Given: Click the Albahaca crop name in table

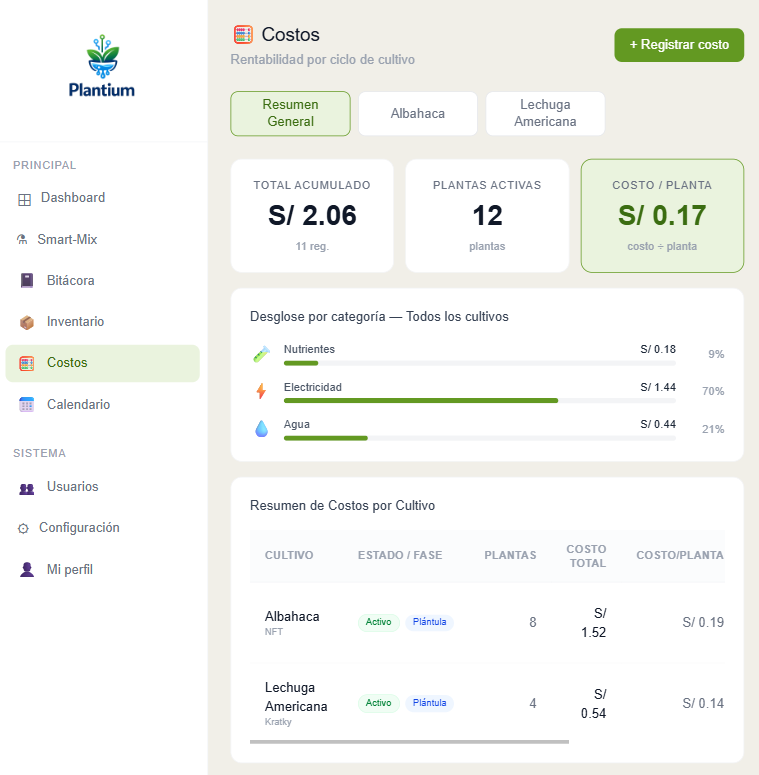Looking at the screenshot, I should pos(292,616).
